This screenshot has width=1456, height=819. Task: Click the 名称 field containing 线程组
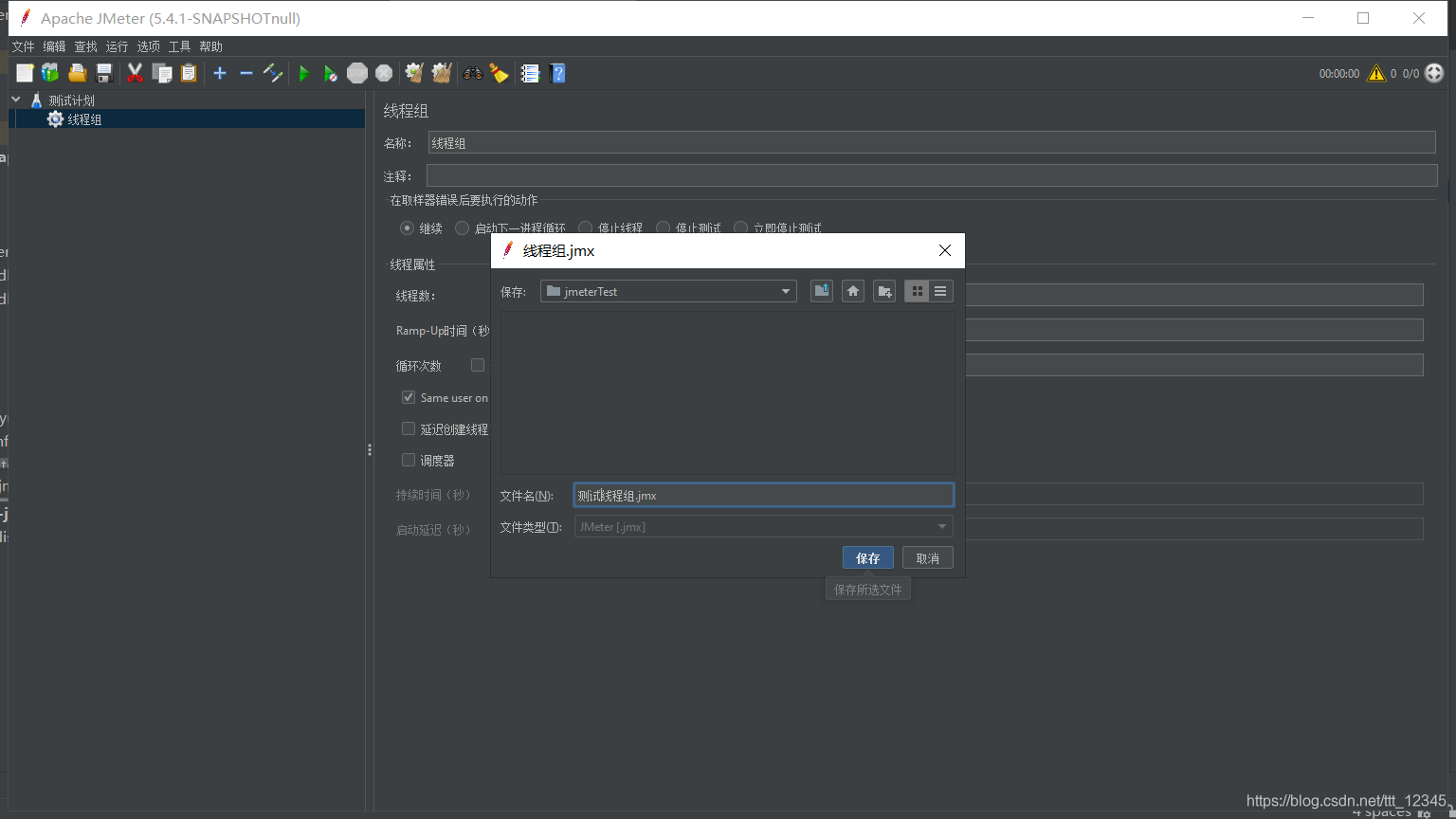click(x=932, y=142)
